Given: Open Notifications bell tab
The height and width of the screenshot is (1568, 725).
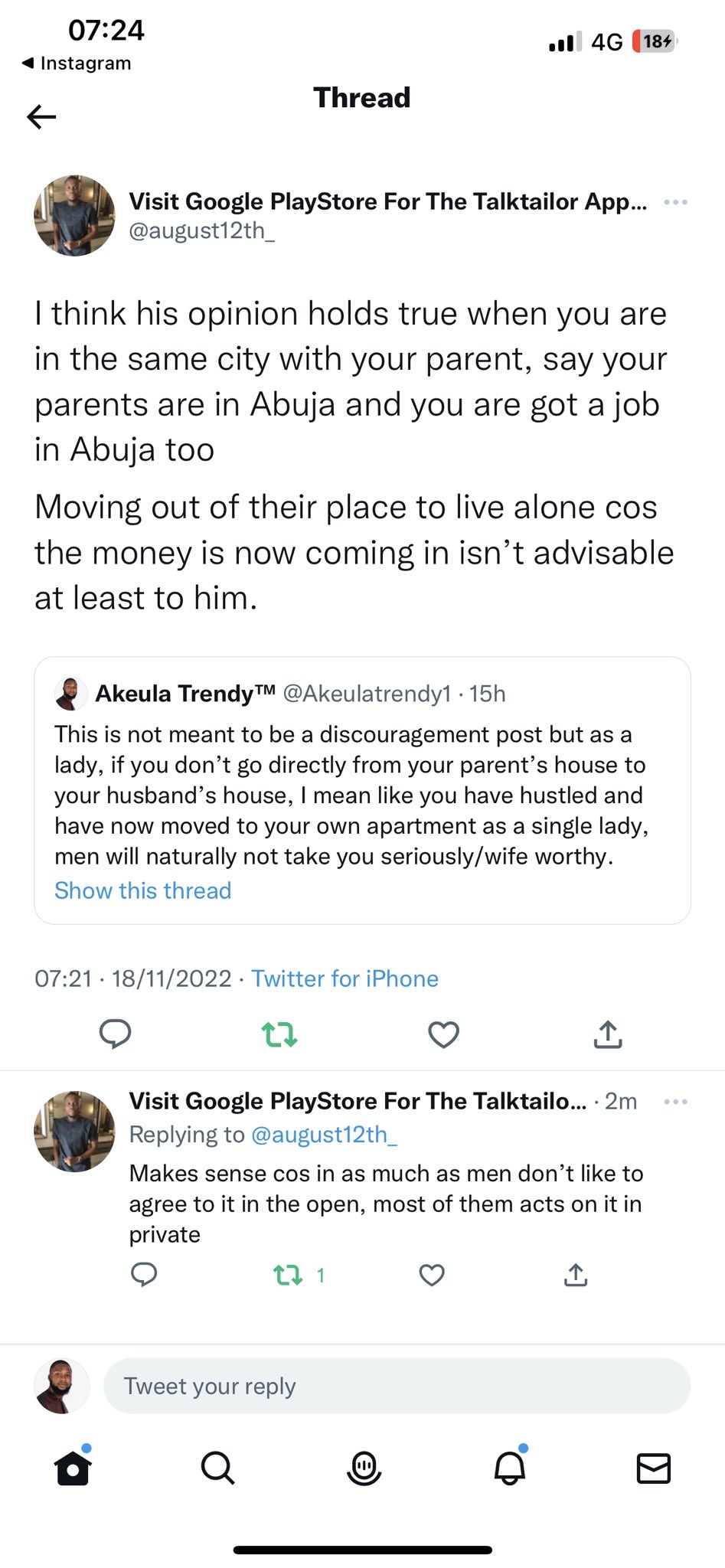Looking at the screenshot, I should click(509, 1468).
